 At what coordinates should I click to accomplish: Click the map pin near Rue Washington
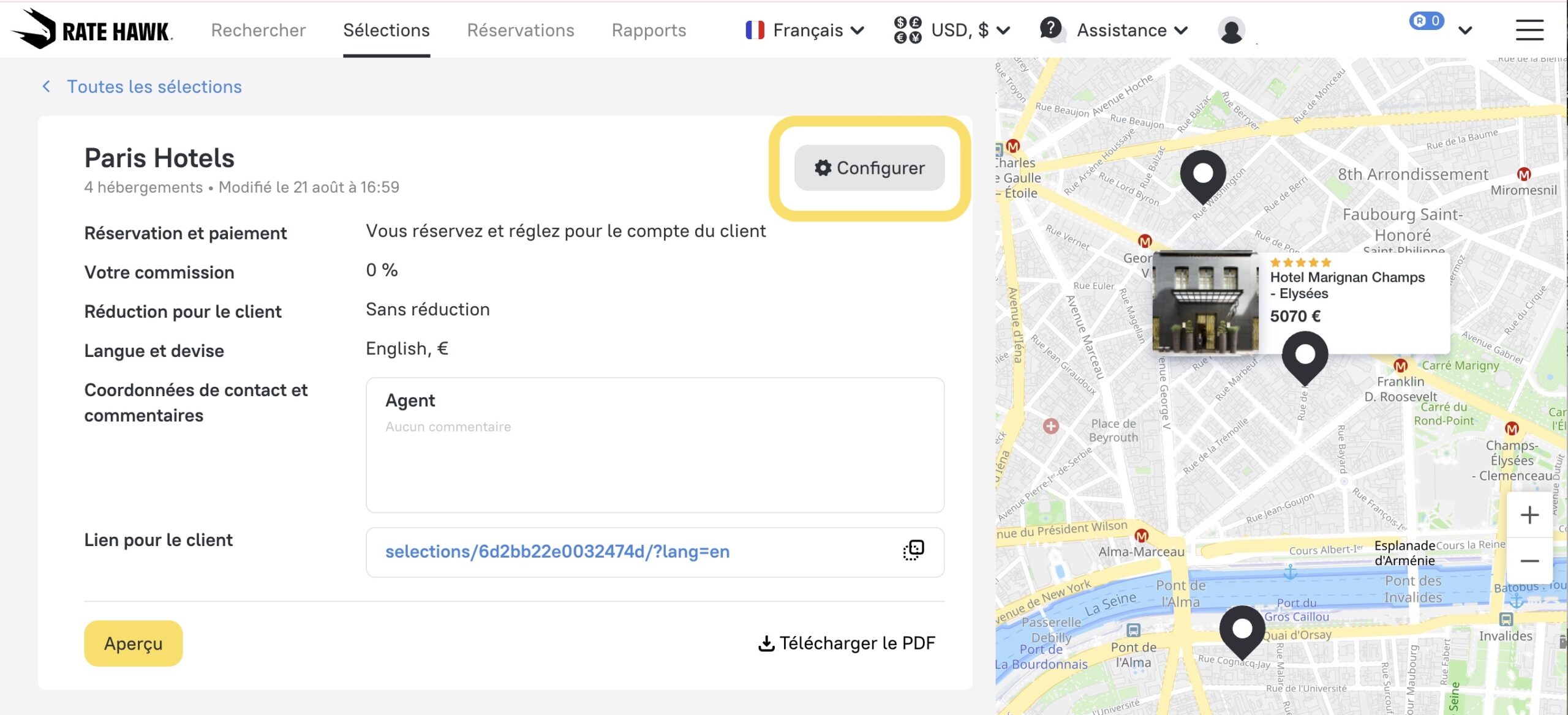click(1203, 175)
